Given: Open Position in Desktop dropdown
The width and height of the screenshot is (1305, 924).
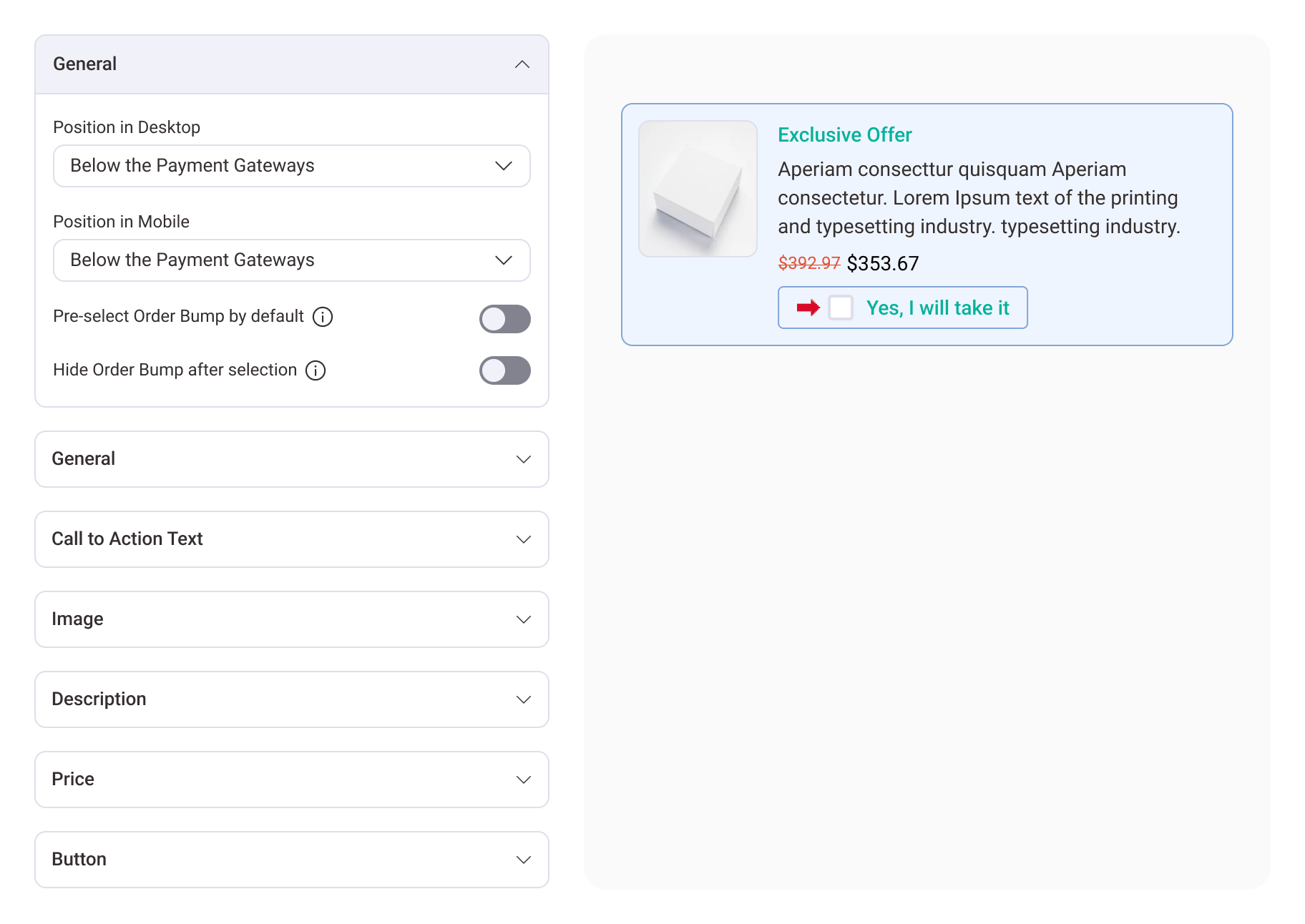Looking at the screenshot, I should click(292, 166).
